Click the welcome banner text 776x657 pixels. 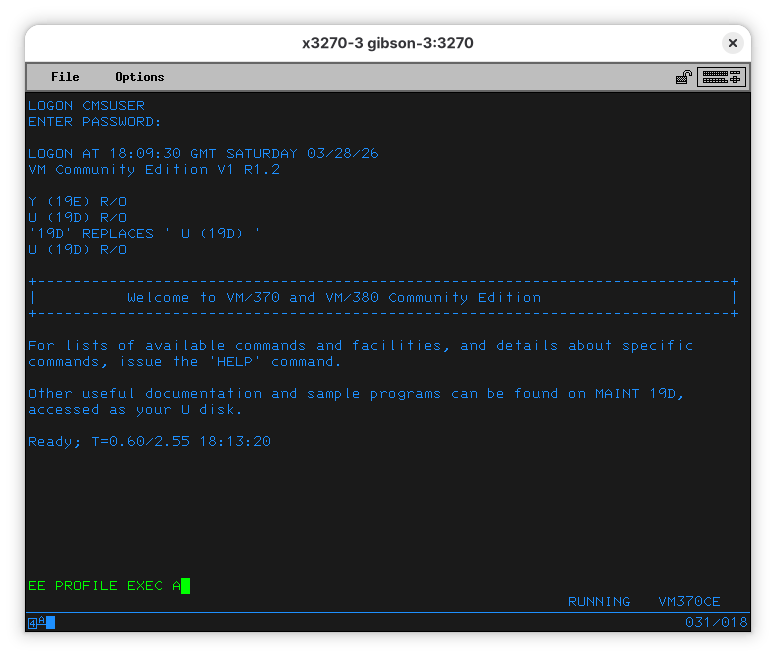point(334,298)
